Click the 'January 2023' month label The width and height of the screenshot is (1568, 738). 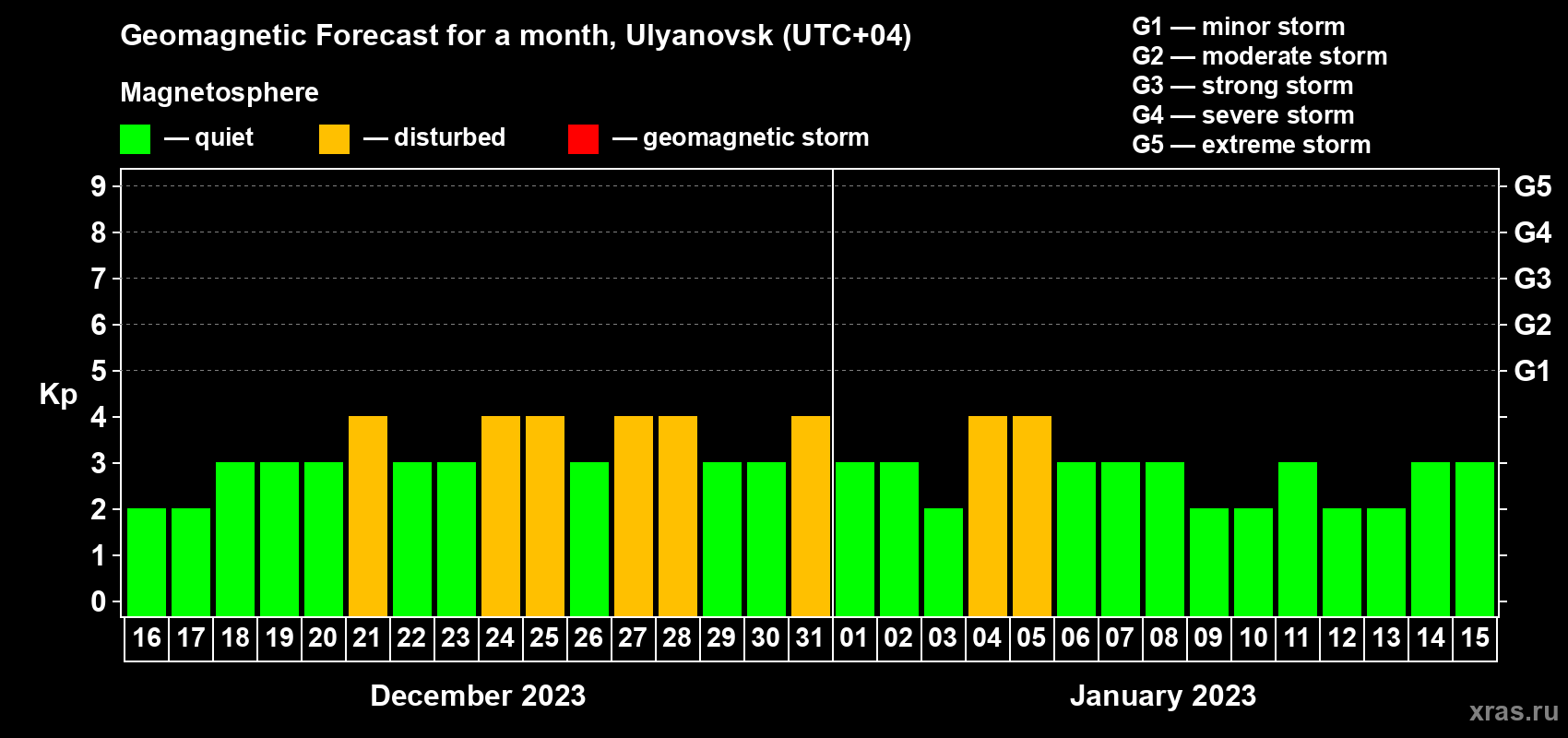(x=1163, y=696)
